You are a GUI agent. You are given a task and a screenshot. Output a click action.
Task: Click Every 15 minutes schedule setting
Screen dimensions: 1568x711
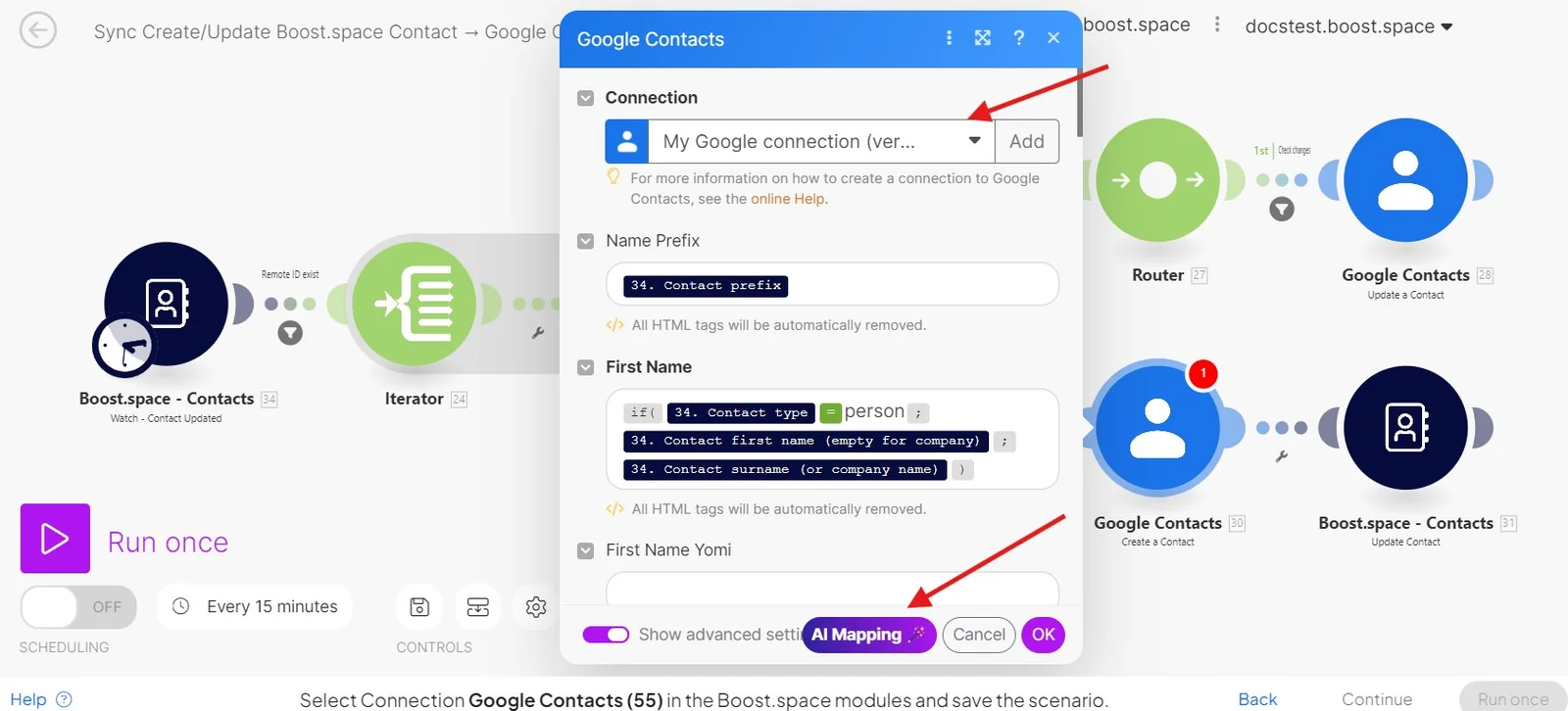(255, 607)
